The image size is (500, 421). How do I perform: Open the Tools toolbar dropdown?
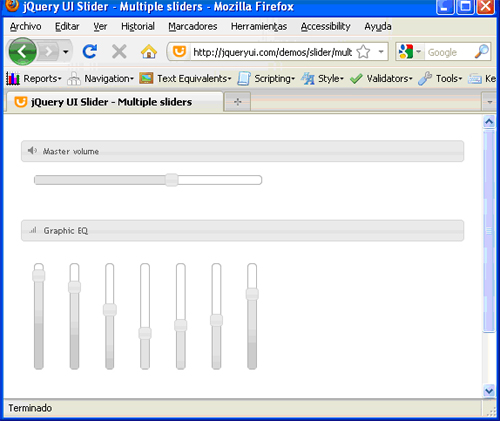point(449,79)
